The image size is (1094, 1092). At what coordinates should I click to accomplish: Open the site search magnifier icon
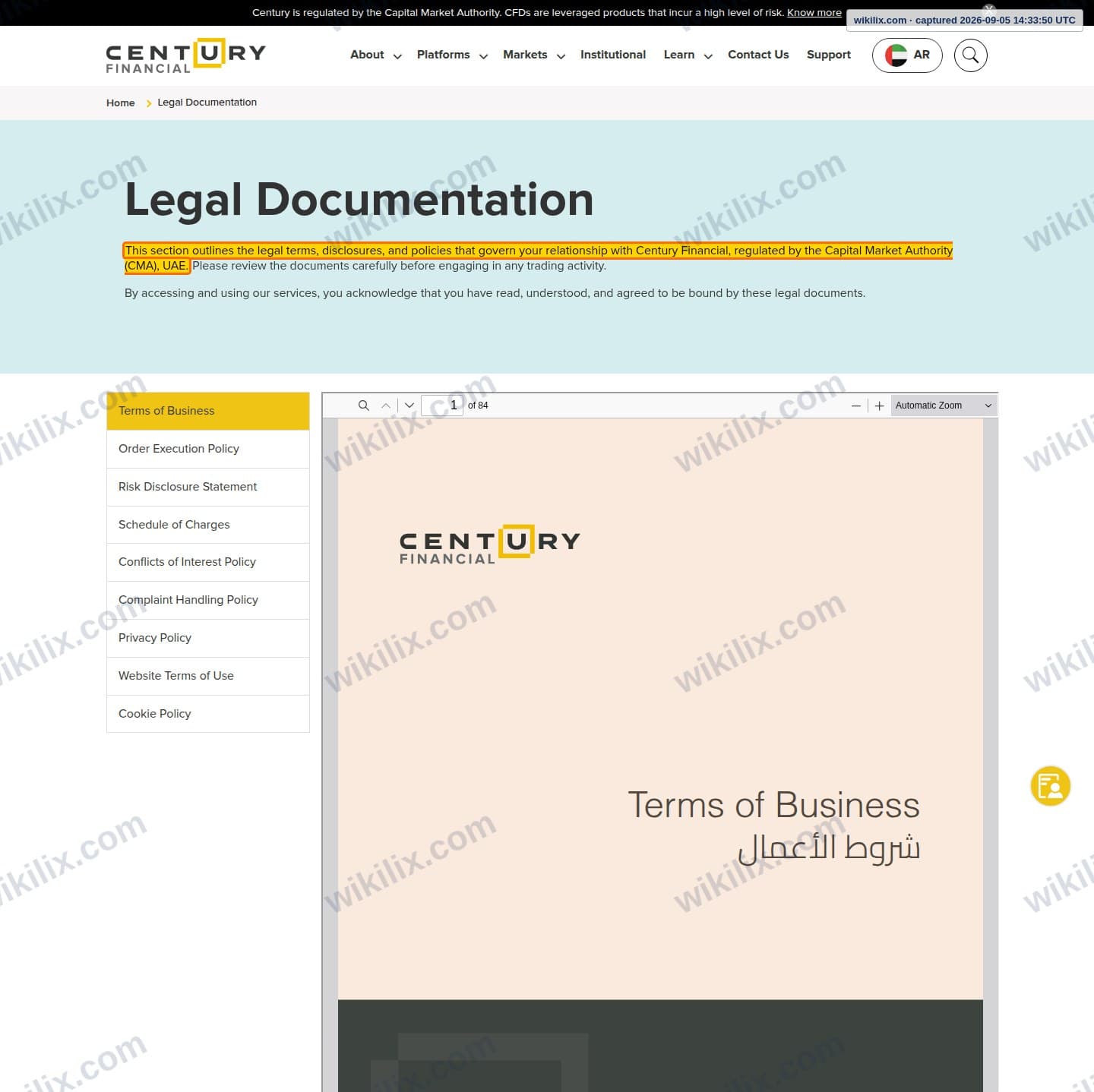tap(970, 55)
